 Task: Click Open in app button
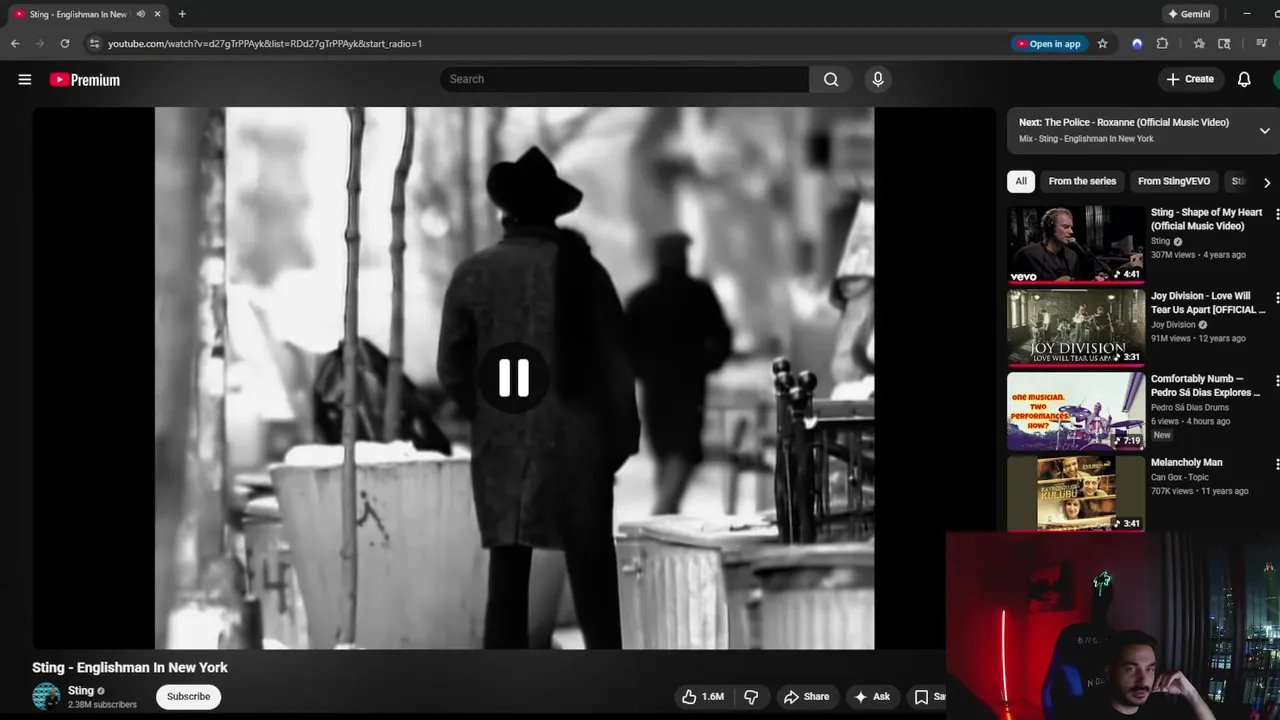coord(1049,44)
